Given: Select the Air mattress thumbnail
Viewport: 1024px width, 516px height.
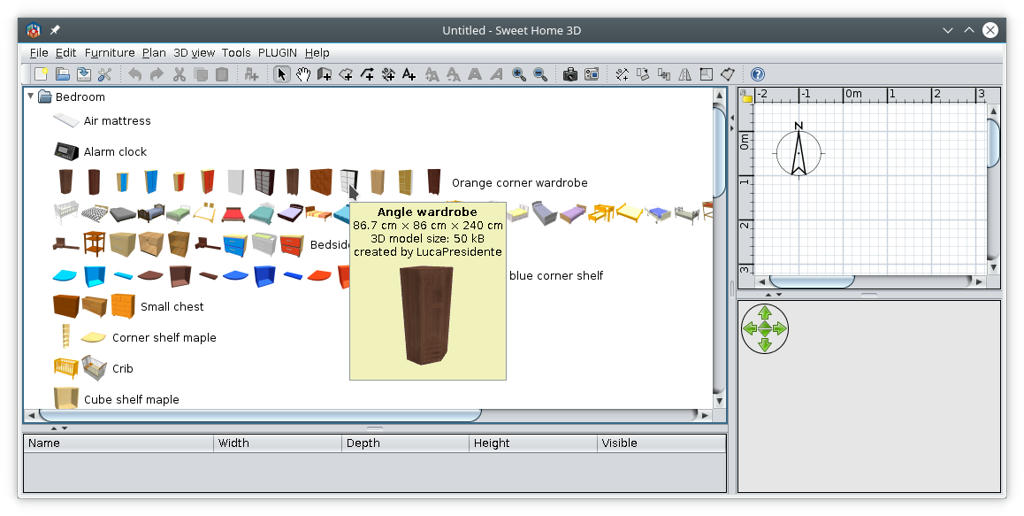Looking at the screenshot, I should pos(66,121).
